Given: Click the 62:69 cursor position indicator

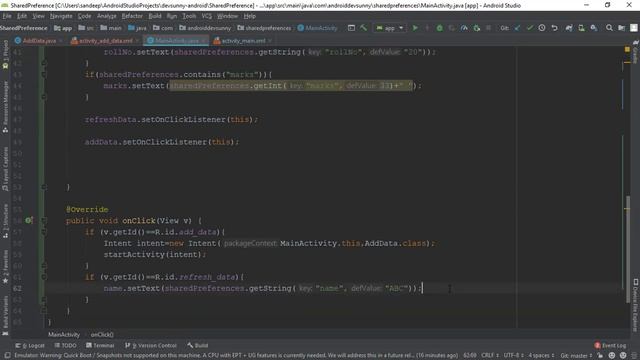Looking at the screenshot, I should 470,356.
